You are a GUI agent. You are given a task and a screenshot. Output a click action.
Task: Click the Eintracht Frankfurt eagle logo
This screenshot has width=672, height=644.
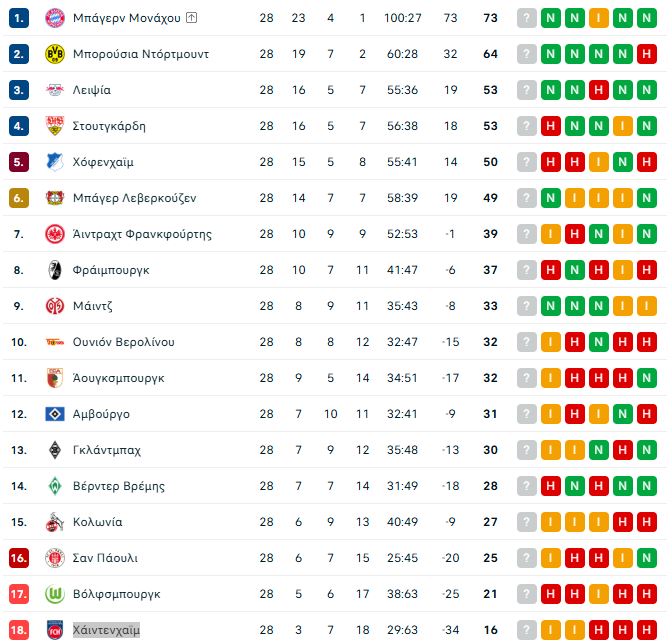click(55, 234)
